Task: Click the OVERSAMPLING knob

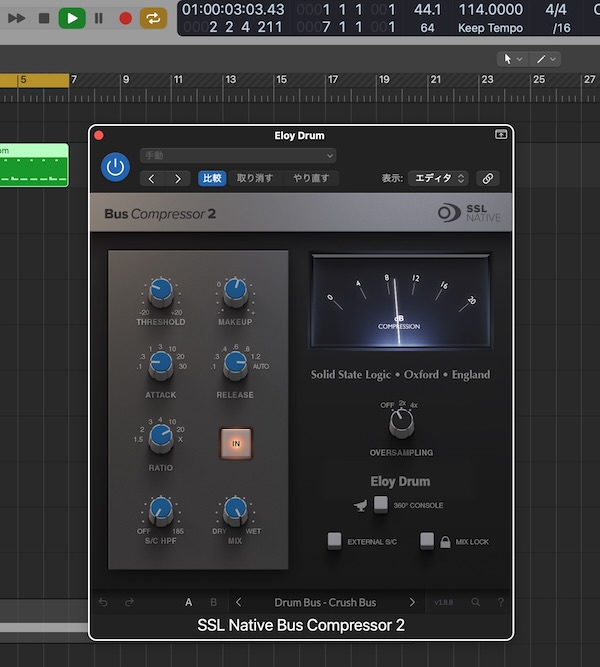Action: 401,423
